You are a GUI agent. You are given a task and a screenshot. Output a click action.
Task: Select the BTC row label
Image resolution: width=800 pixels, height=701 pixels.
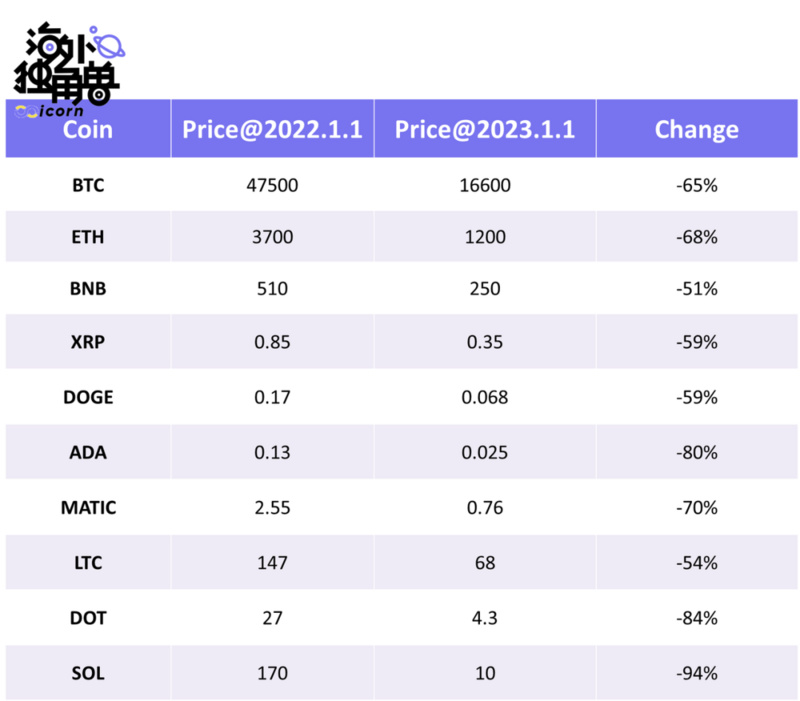click(88, 185)
